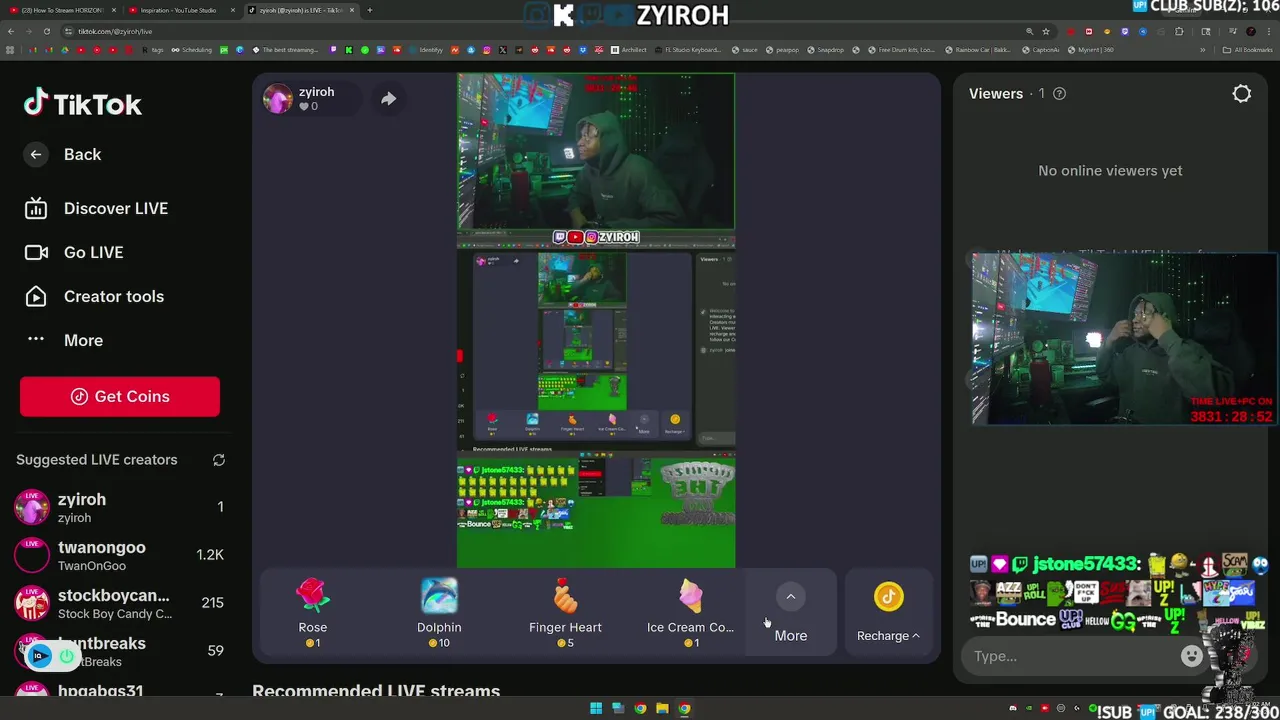Click the address bar URL tiktok.com/@zyiroh/live
The height and width of the screenshot is (720, 1280).
[x=115, y=31]
